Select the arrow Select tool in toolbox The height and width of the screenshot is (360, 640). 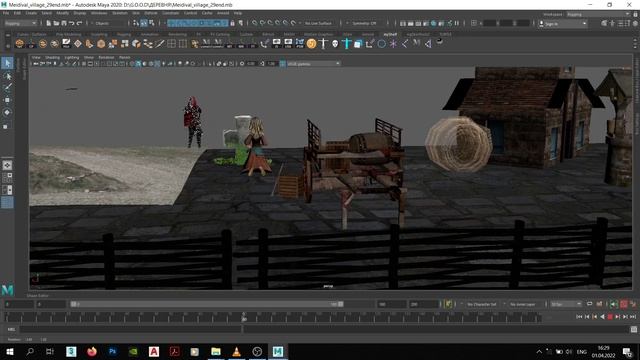tap(7, 63)
